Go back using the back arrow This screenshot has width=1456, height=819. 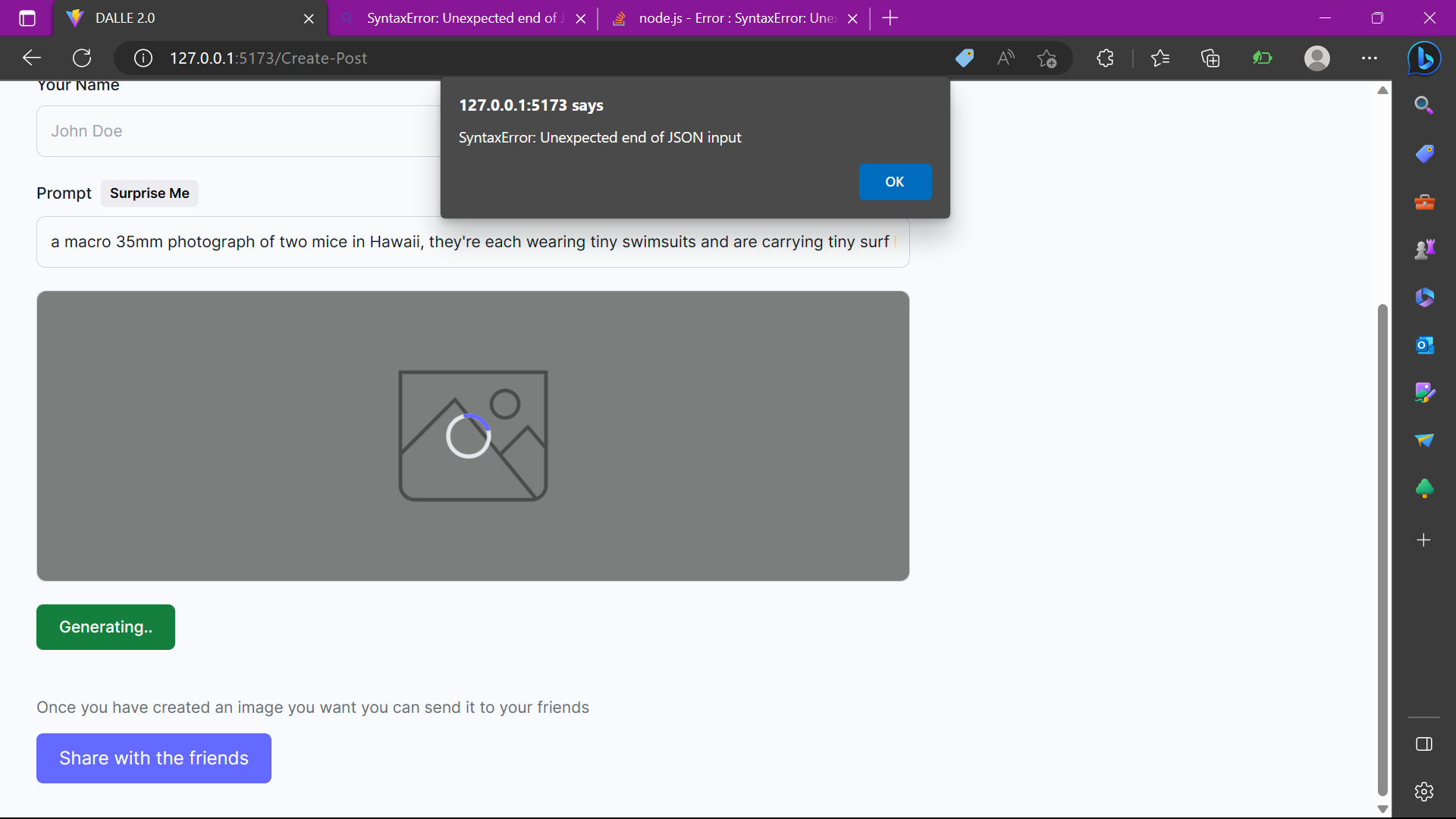[x=32, y=58]
